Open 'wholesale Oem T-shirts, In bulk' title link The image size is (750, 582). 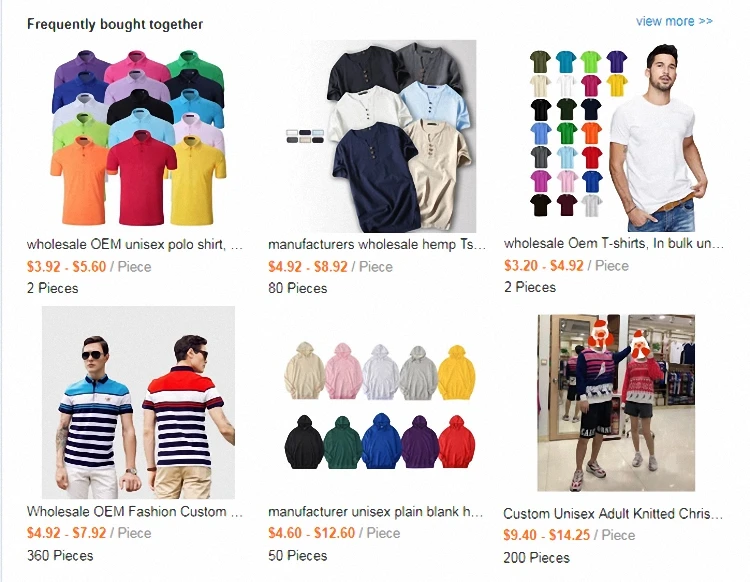613,243
